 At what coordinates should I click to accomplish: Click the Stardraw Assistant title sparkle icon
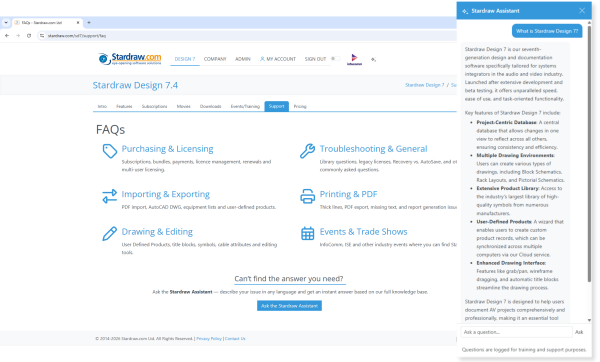point(465,11)
